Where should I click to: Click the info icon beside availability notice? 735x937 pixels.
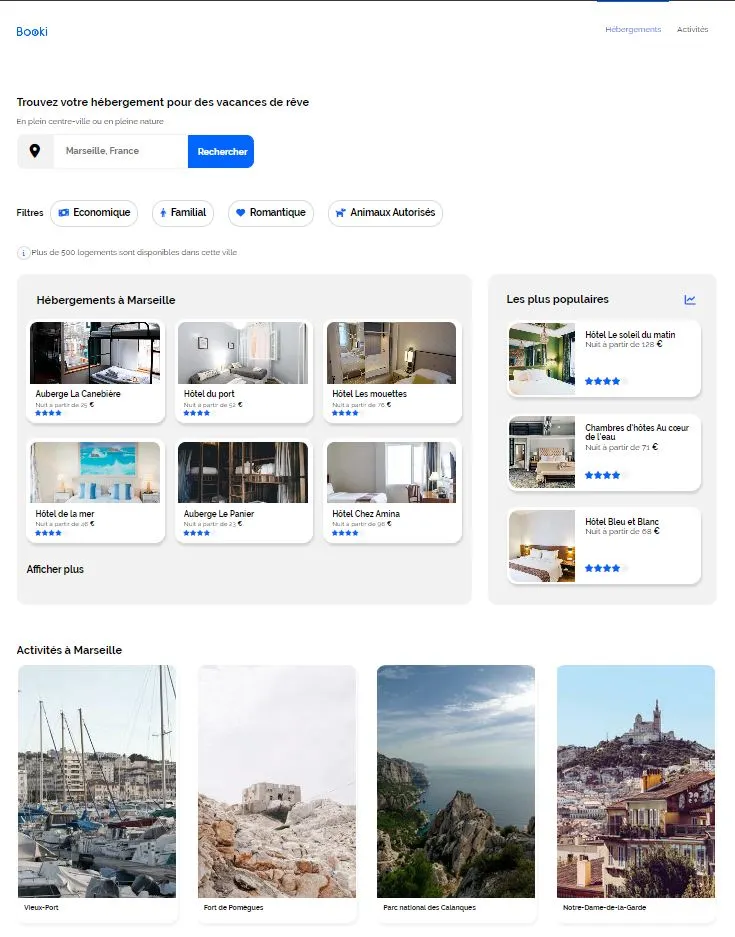(x=23, y=253)
